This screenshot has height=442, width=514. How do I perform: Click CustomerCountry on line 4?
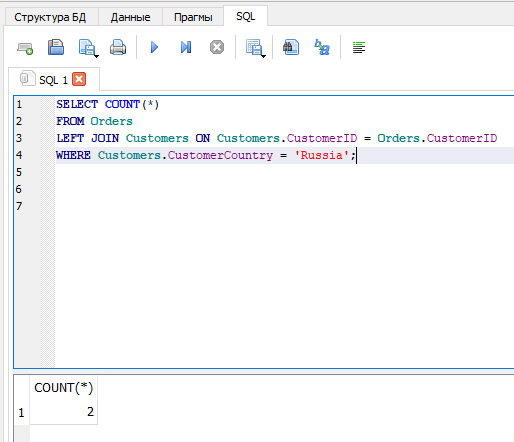[220, 155]
